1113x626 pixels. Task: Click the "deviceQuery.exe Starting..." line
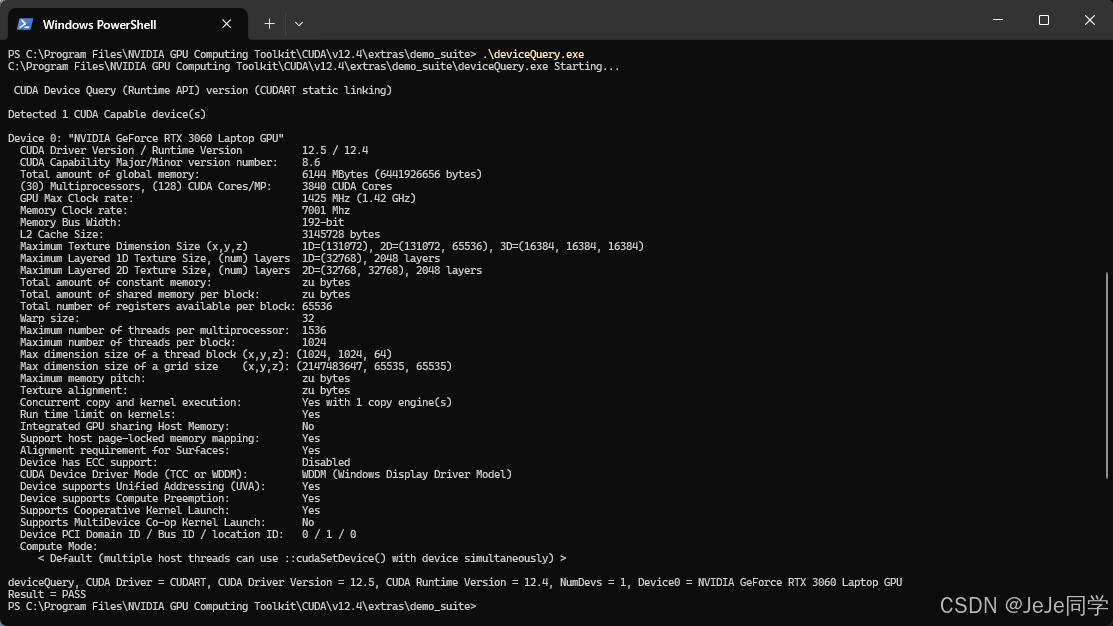pos(314,67)
